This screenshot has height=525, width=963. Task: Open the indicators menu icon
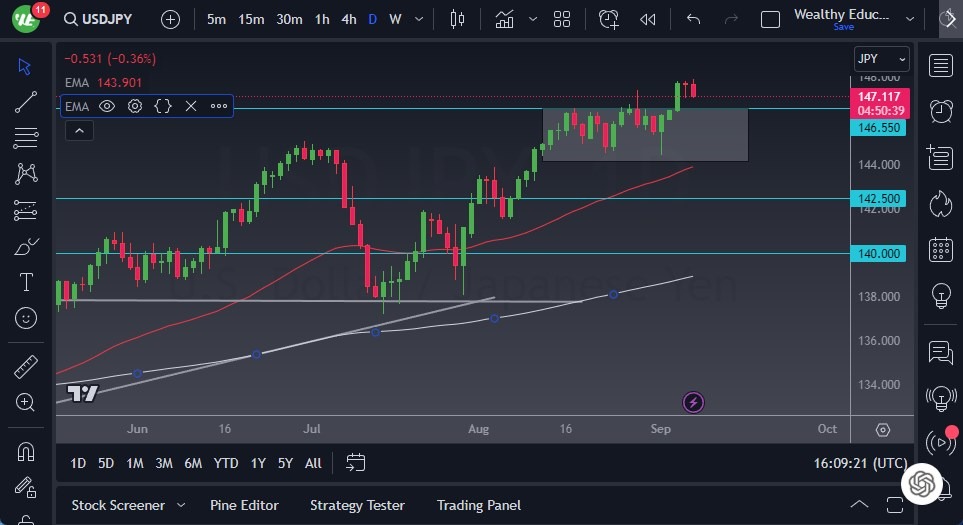[x=505, y=19]
